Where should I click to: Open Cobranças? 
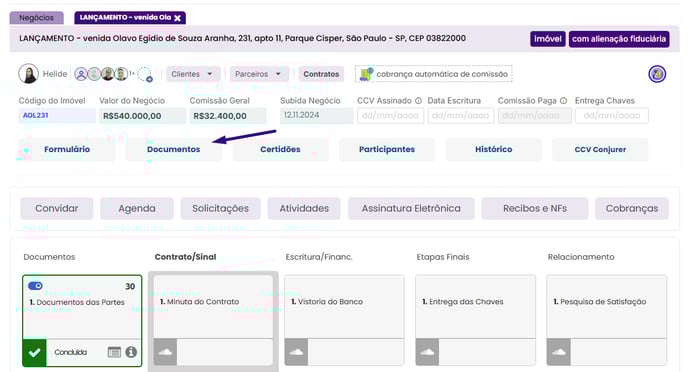tap(632, 208)
